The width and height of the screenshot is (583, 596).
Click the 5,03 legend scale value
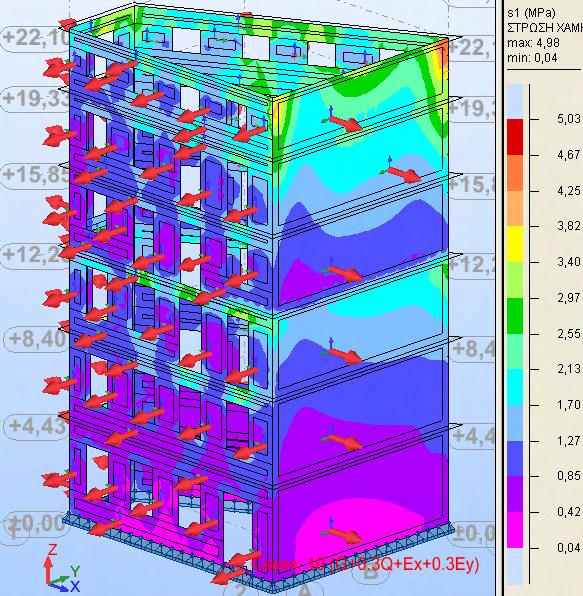tap(568, 119)
